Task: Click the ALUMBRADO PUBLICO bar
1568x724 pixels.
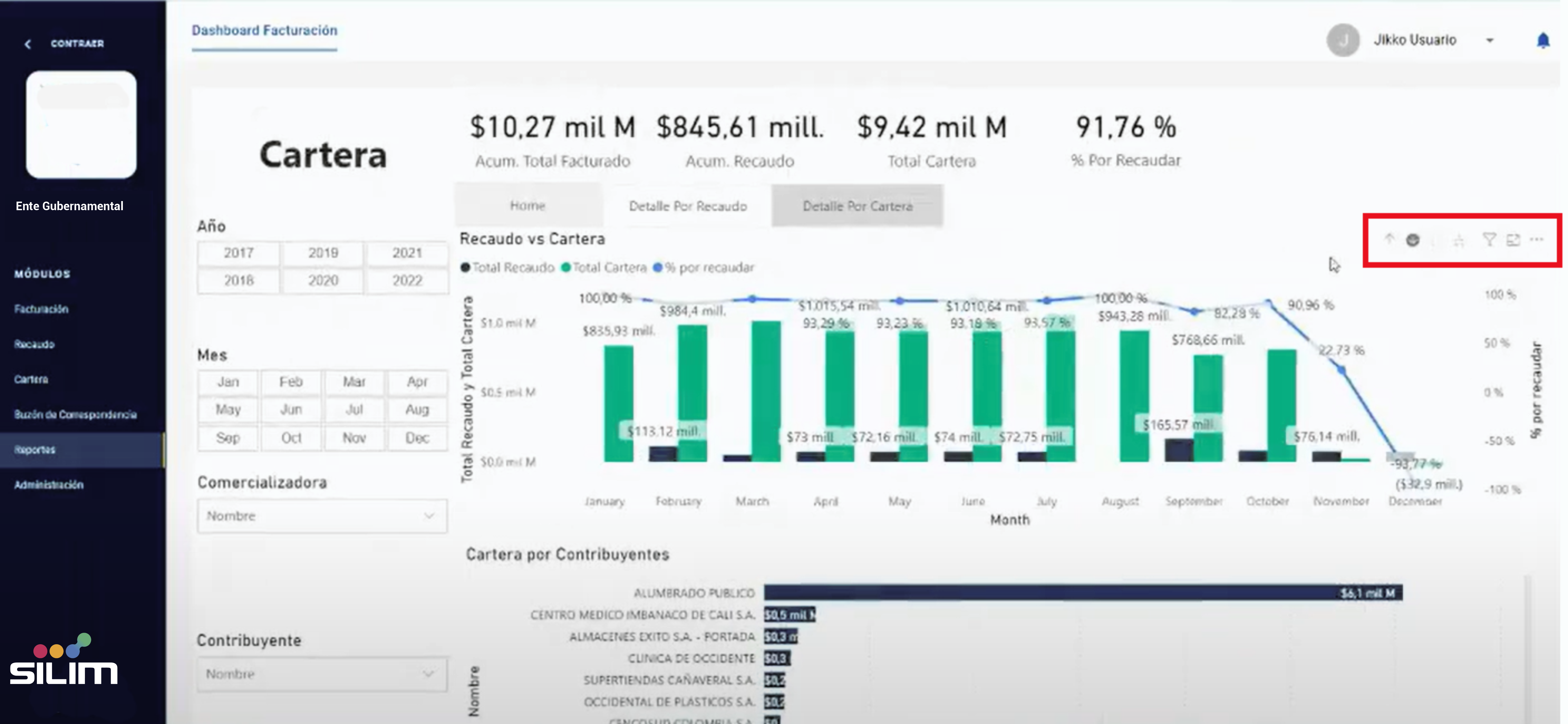Action: (1083, 593)
